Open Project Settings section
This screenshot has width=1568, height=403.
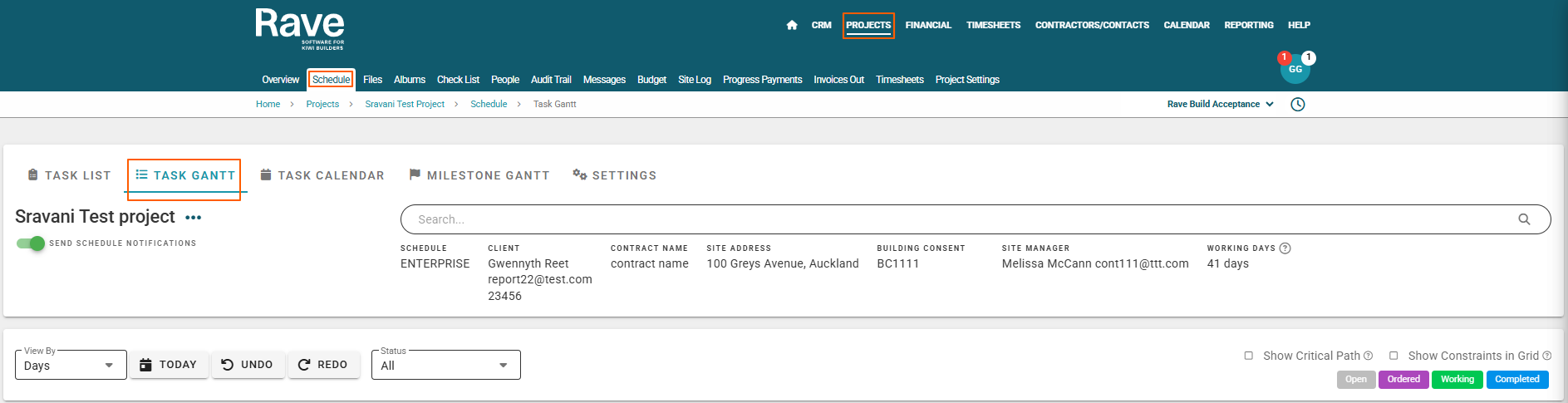967,80
